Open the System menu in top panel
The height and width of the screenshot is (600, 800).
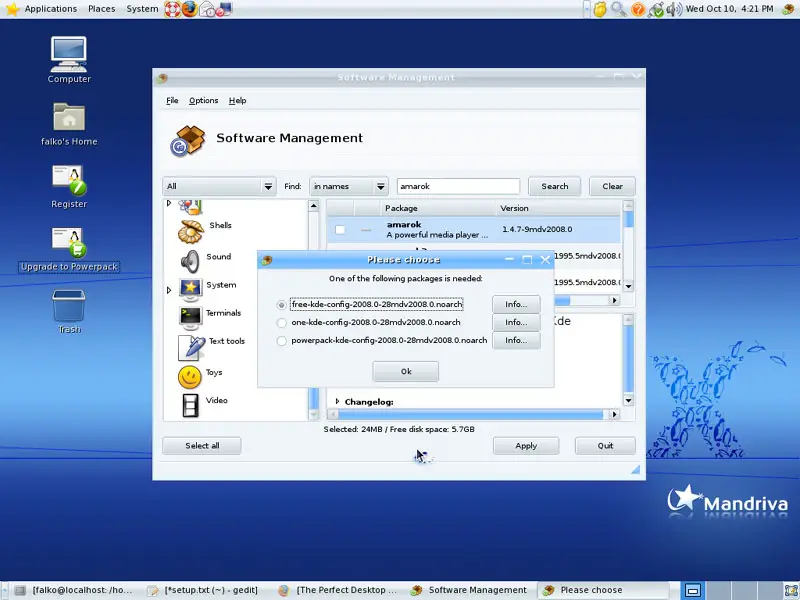coord(142,9)
